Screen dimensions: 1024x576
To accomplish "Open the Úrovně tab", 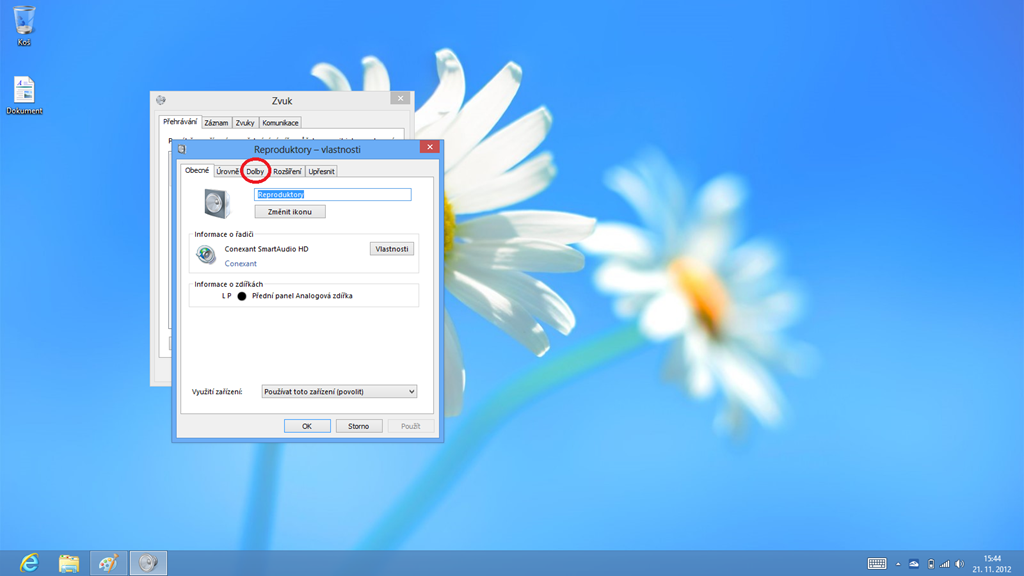I will [x=228, y=171].
